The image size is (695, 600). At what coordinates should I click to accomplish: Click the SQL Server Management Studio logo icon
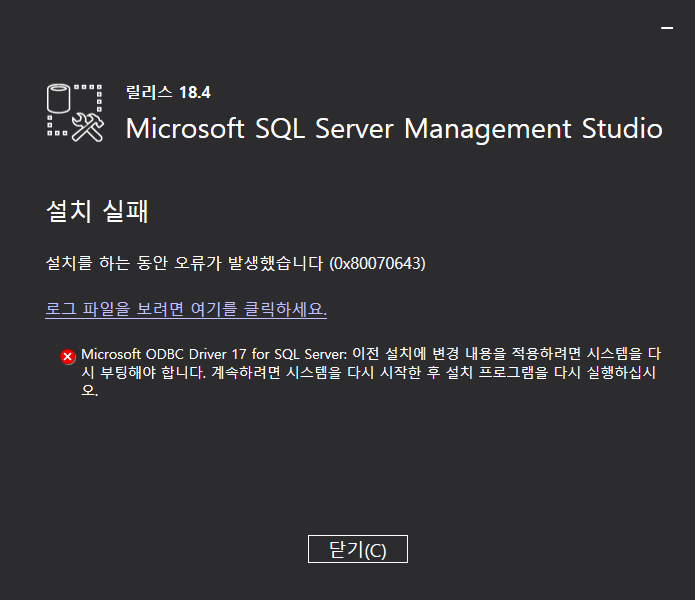click(x=75, y=113)
